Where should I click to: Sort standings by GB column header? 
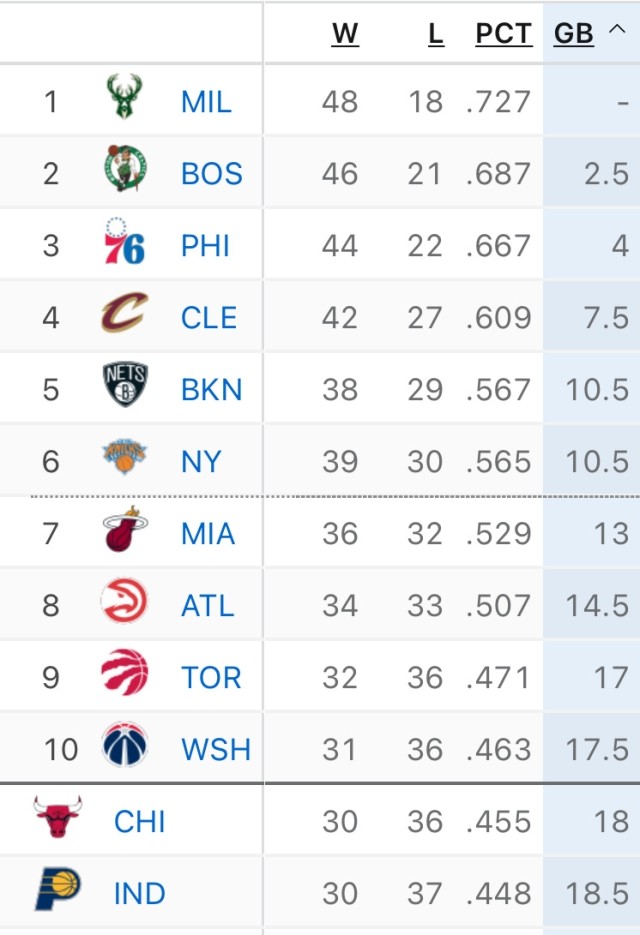point(573,34)
